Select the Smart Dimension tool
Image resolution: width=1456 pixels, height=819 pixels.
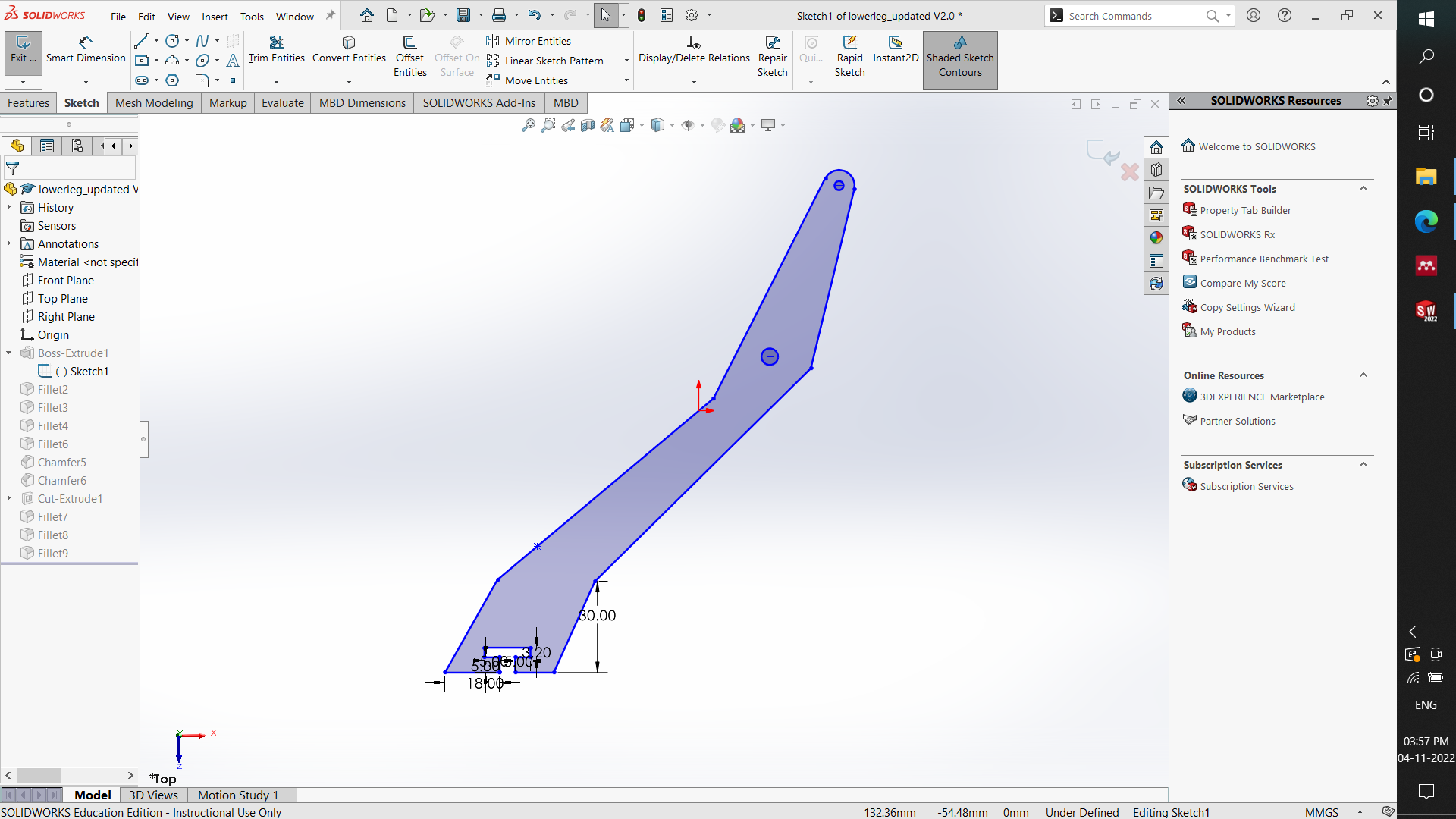(x=85, y=50)
